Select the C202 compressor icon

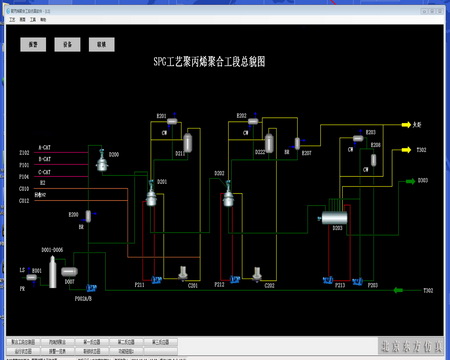click(x=257, y=274)
